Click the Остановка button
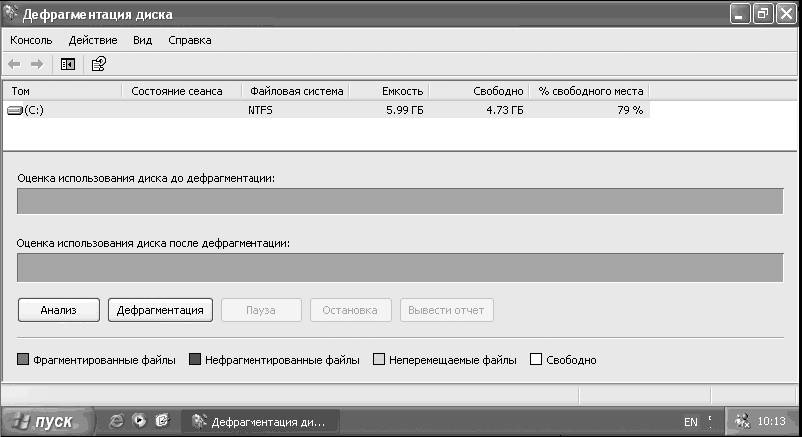Viewport: 802px width, 437px height. [350, 310]
